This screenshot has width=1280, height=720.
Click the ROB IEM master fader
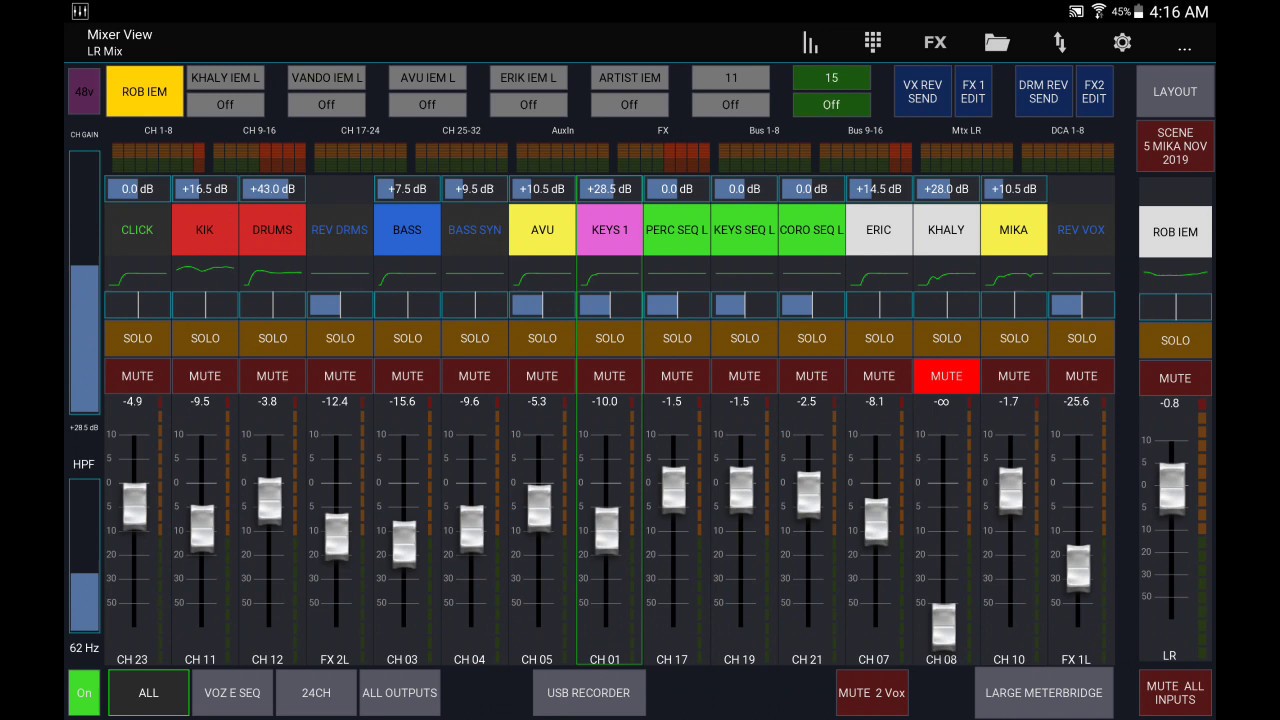tap(1172, 488)
